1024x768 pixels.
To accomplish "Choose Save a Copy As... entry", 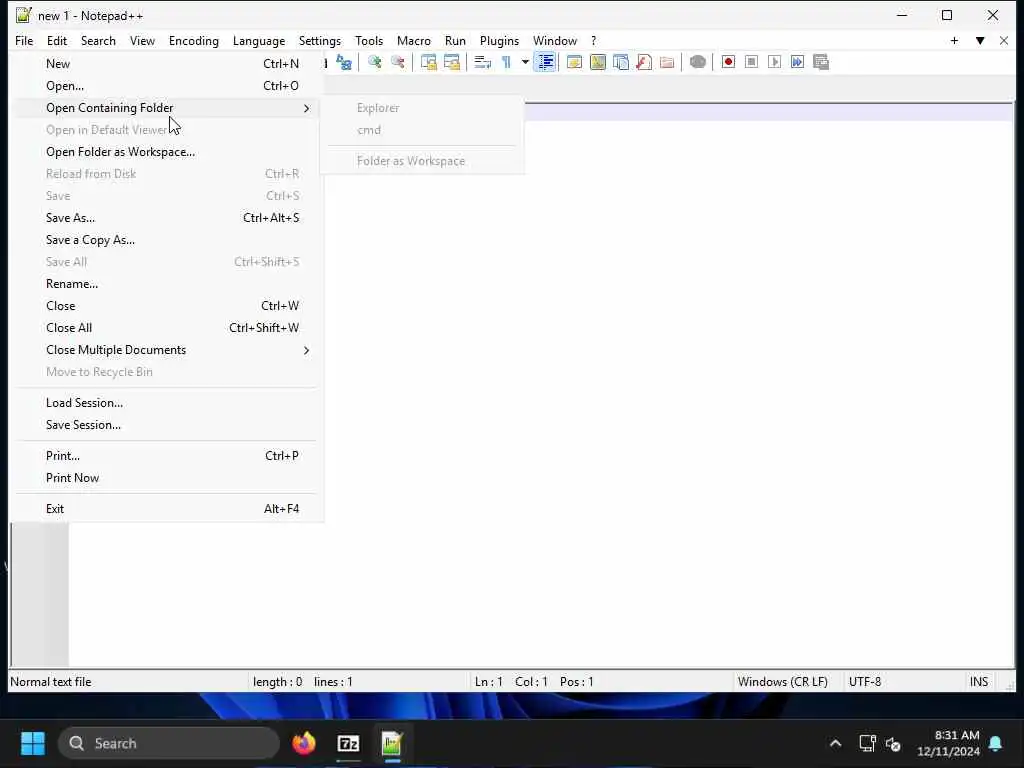I will 167,240.
